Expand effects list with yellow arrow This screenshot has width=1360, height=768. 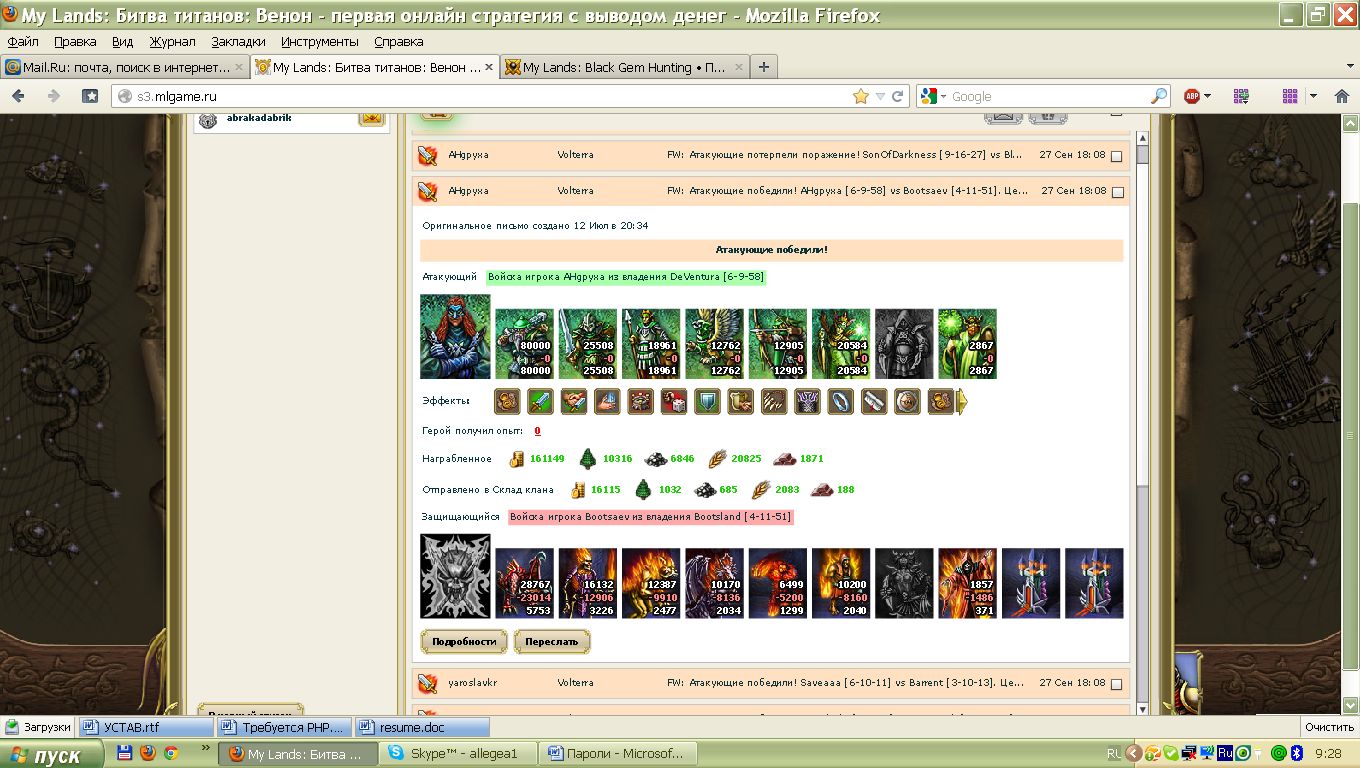click(x=963, y=402)
